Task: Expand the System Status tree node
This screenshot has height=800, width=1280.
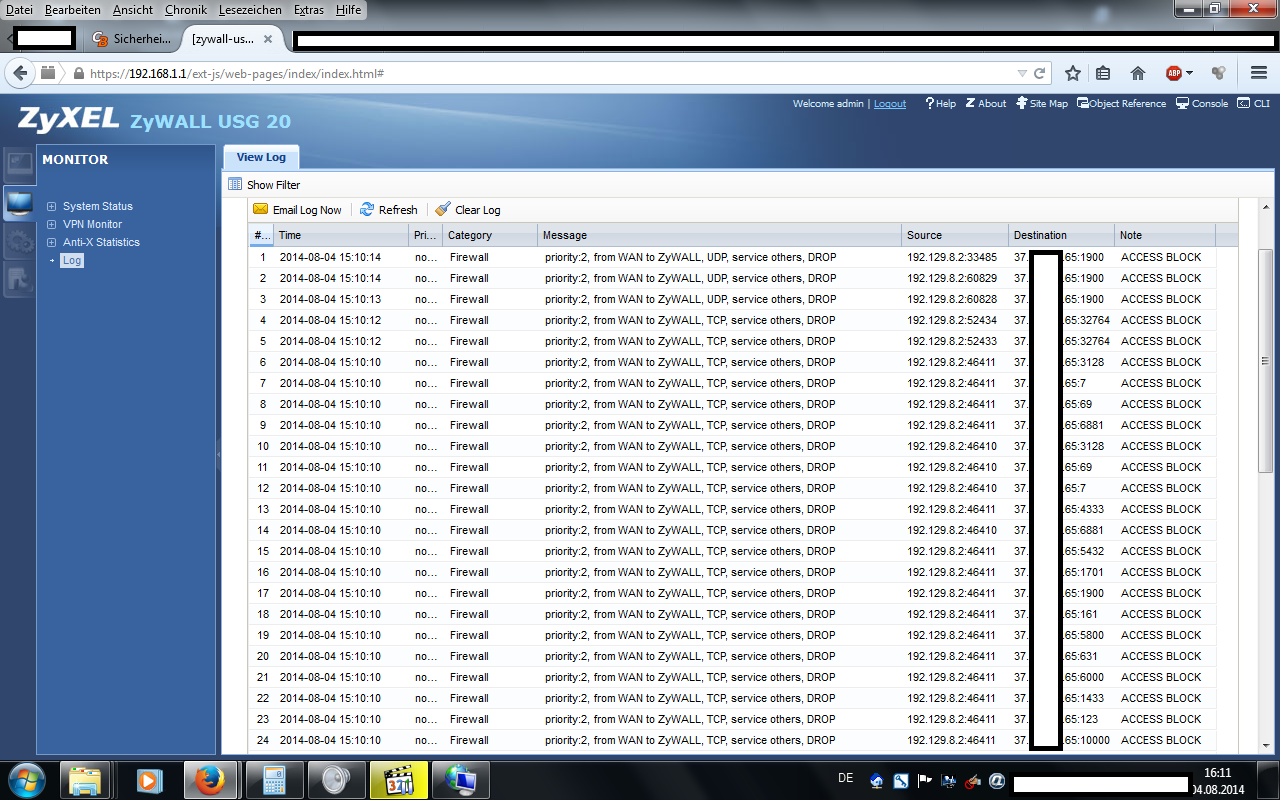Action: click(x=52, y=206)
